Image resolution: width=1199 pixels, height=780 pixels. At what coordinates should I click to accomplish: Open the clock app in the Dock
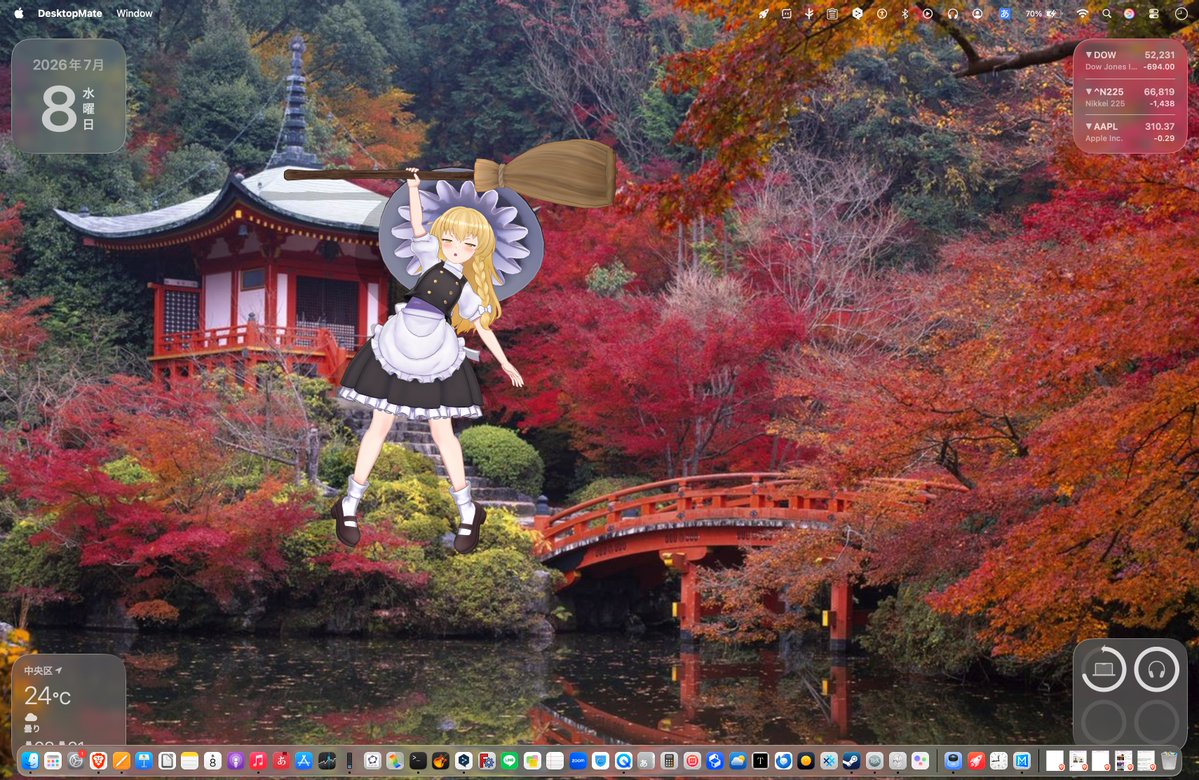(999, 761)
